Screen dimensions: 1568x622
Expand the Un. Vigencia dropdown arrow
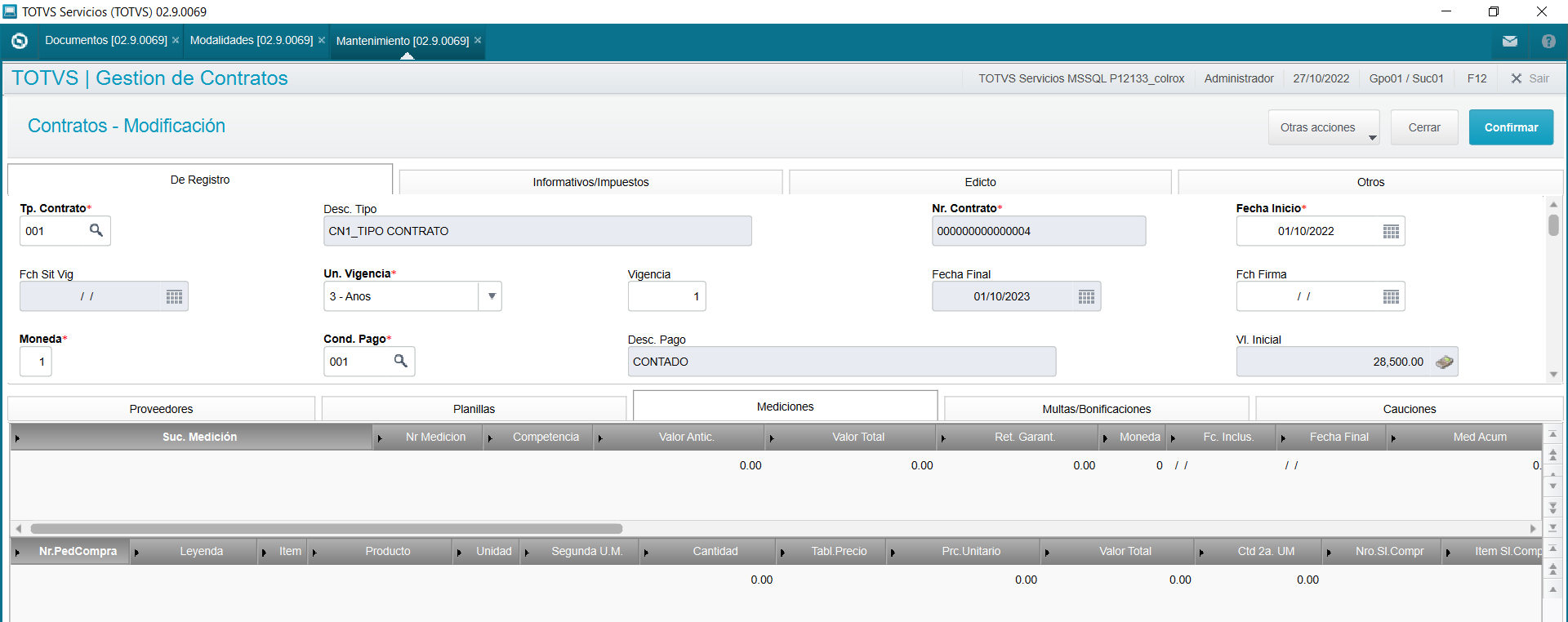pyautogui.click(x=492, y=296)
